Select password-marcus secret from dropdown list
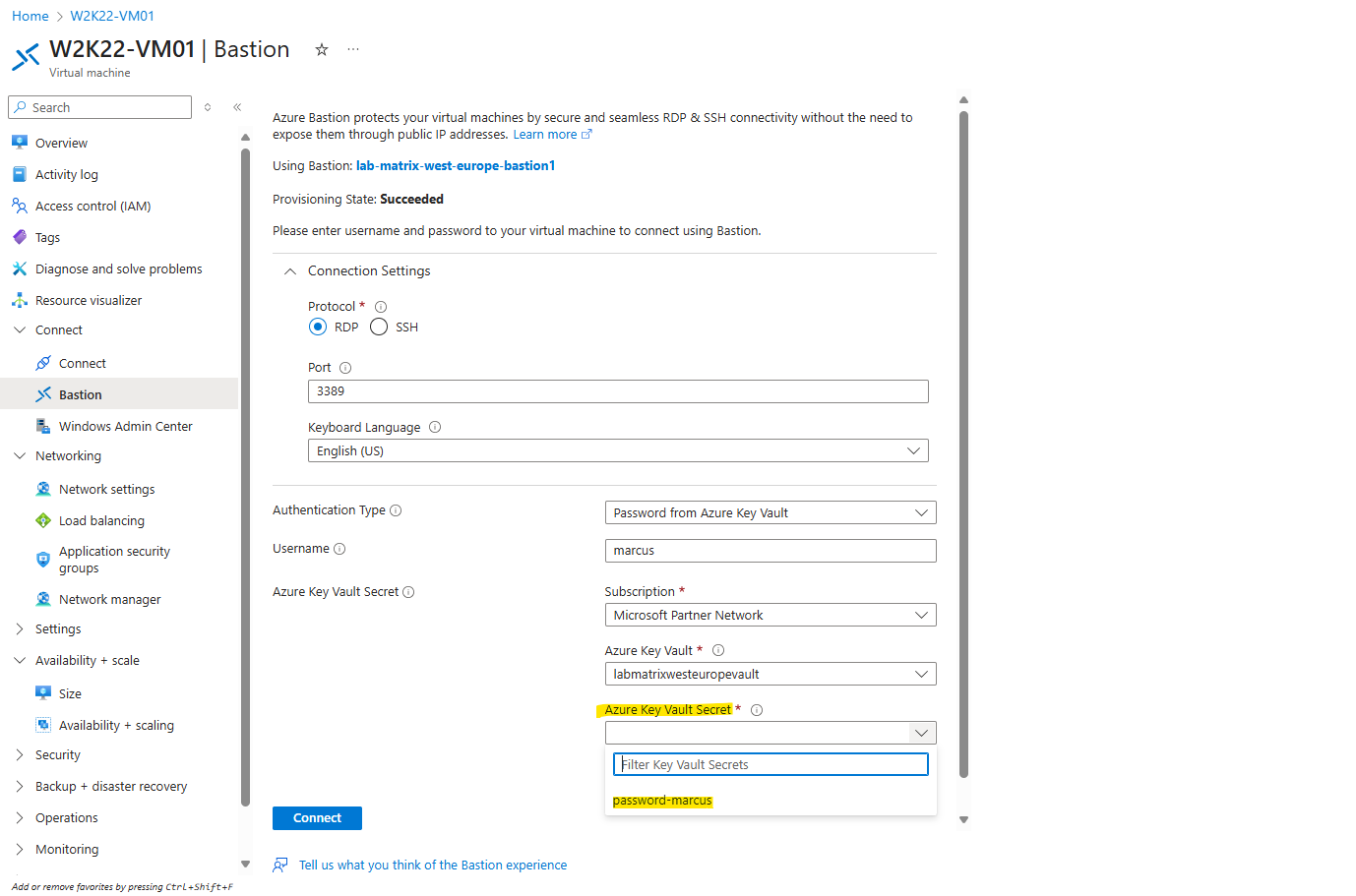 [662, 801]
